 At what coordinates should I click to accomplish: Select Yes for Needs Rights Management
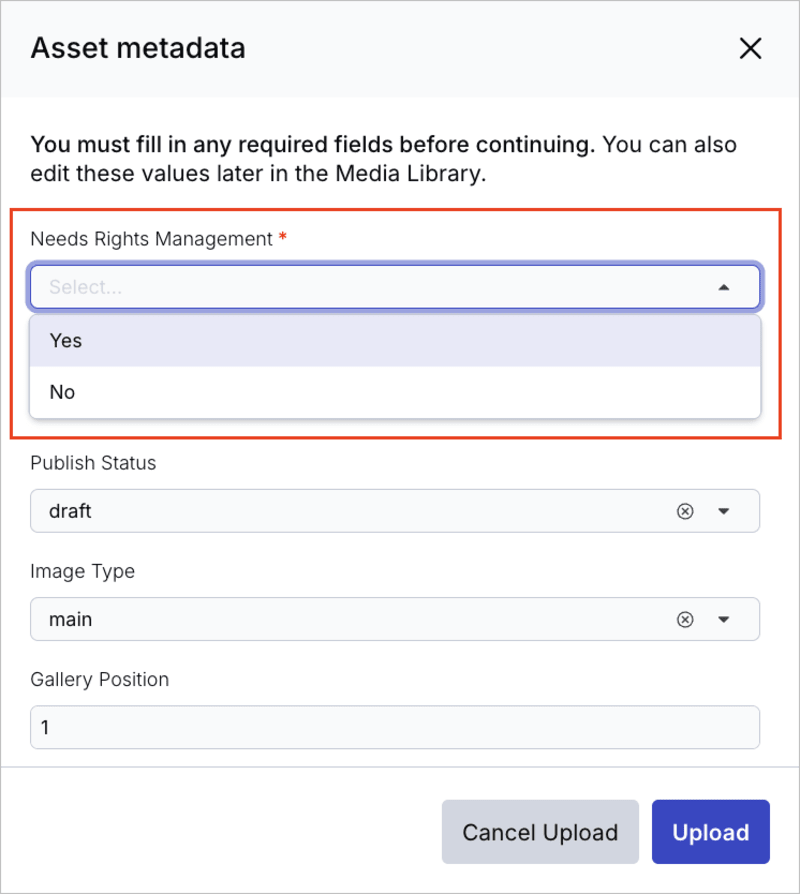[65, 340]
